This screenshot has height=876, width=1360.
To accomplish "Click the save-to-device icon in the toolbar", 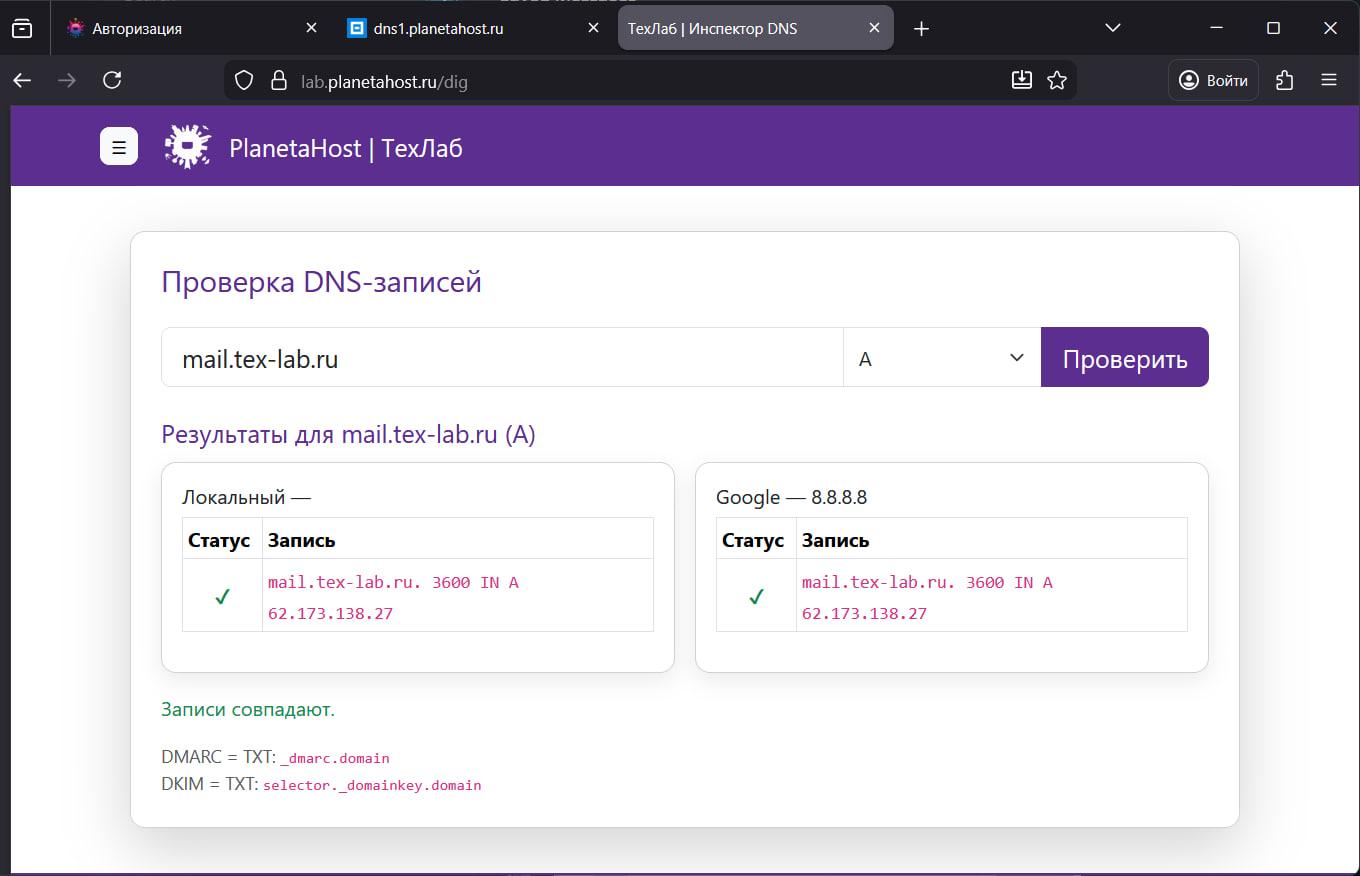I will [x=1022, y=79].
